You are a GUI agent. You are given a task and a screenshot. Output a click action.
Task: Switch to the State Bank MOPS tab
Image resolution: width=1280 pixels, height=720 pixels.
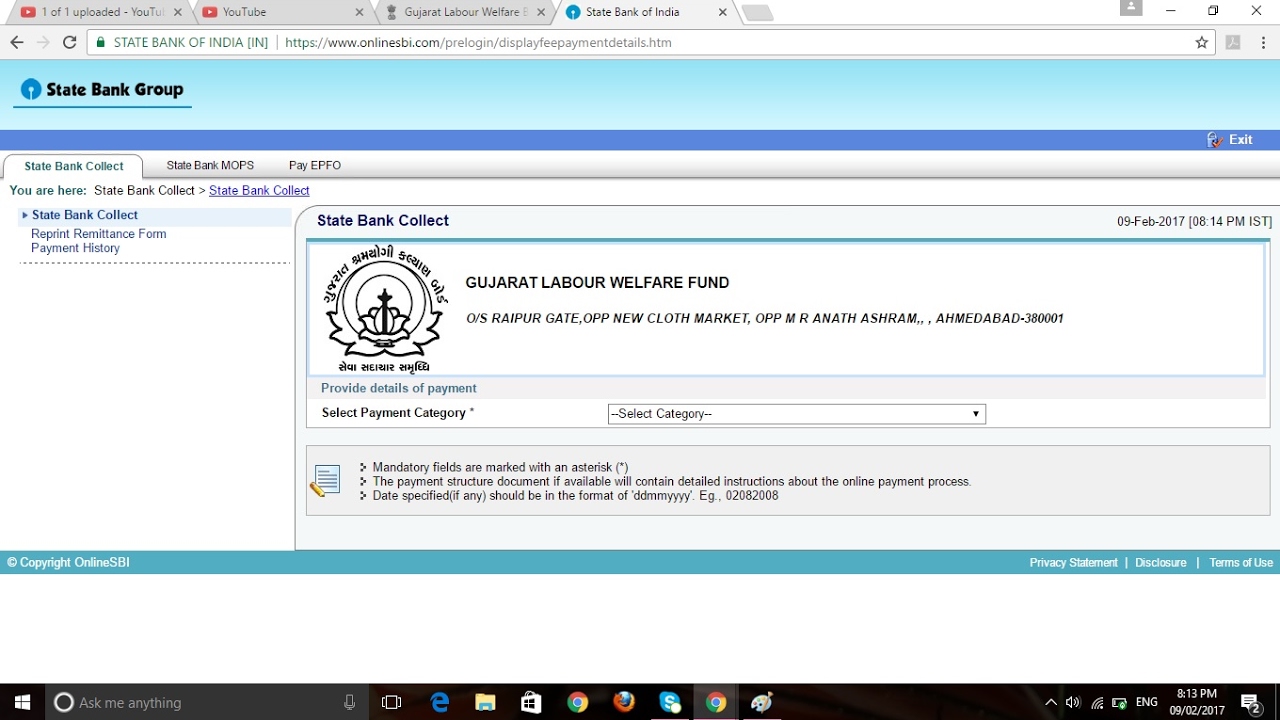210,165
